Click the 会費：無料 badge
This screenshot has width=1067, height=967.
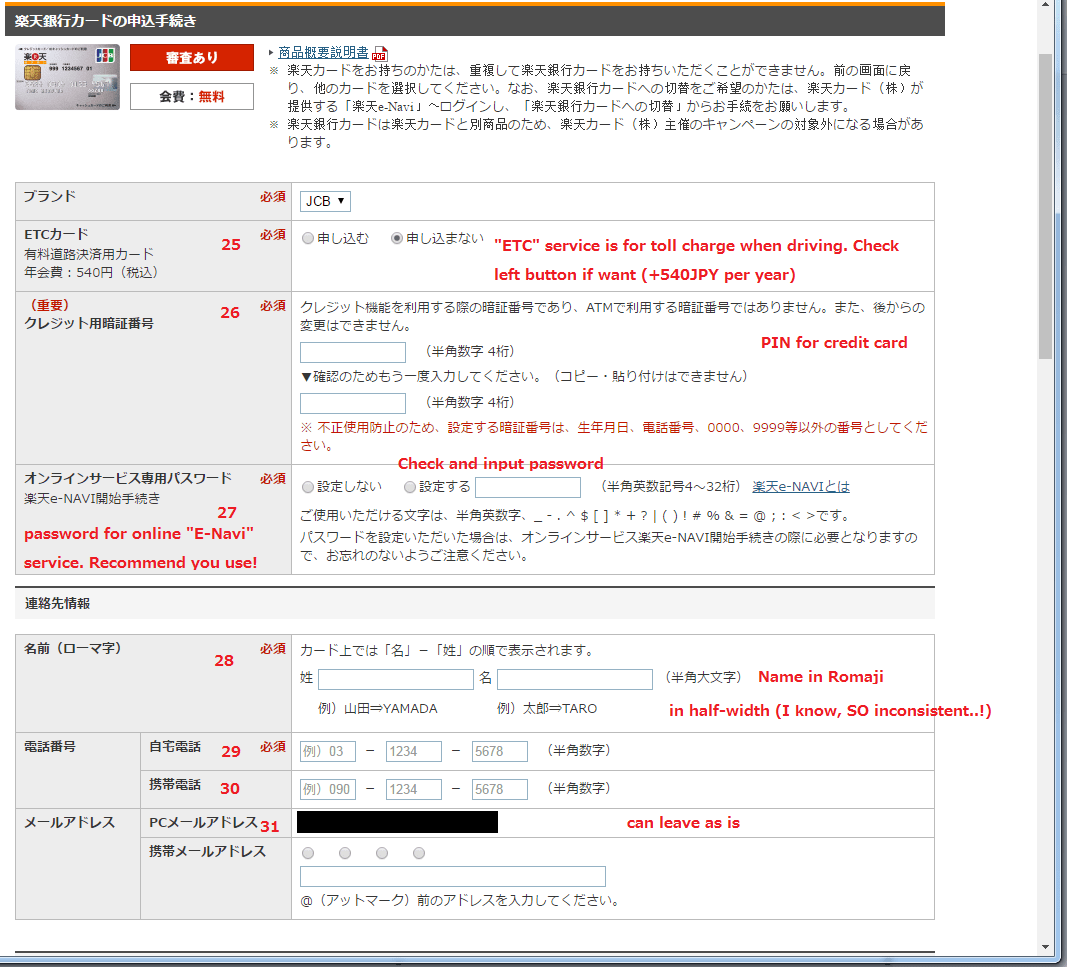point(192,97)
